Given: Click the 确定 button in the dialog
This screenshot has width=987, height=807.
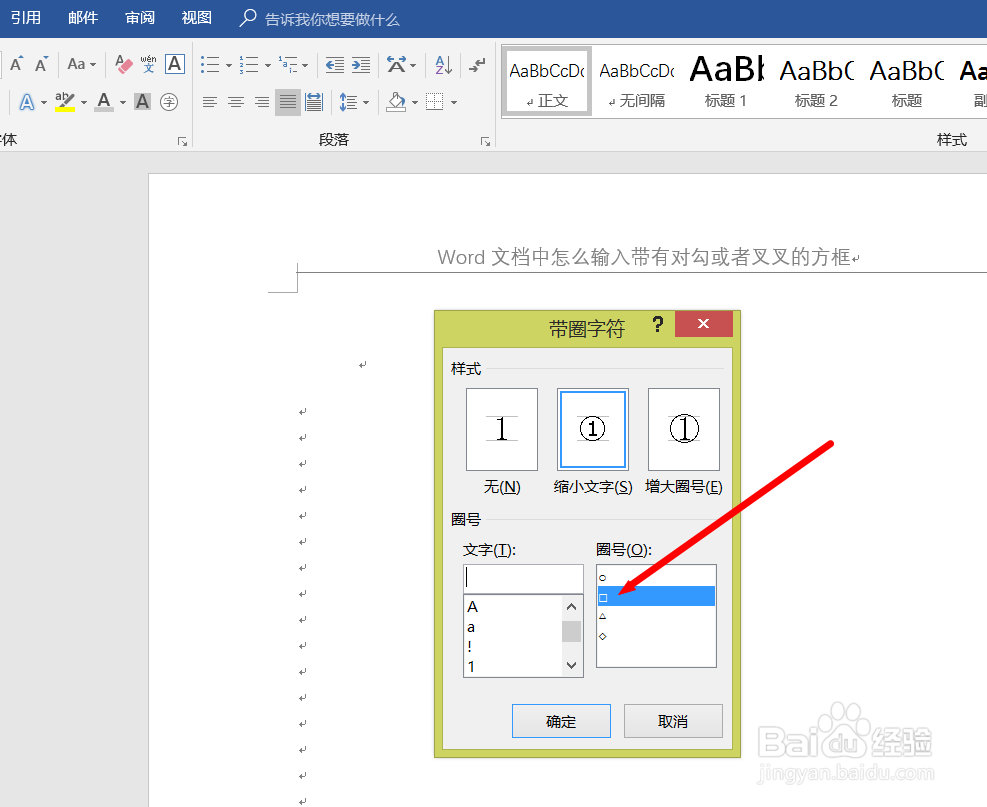Looking at the screenshot, I should [x=560, y=720].
